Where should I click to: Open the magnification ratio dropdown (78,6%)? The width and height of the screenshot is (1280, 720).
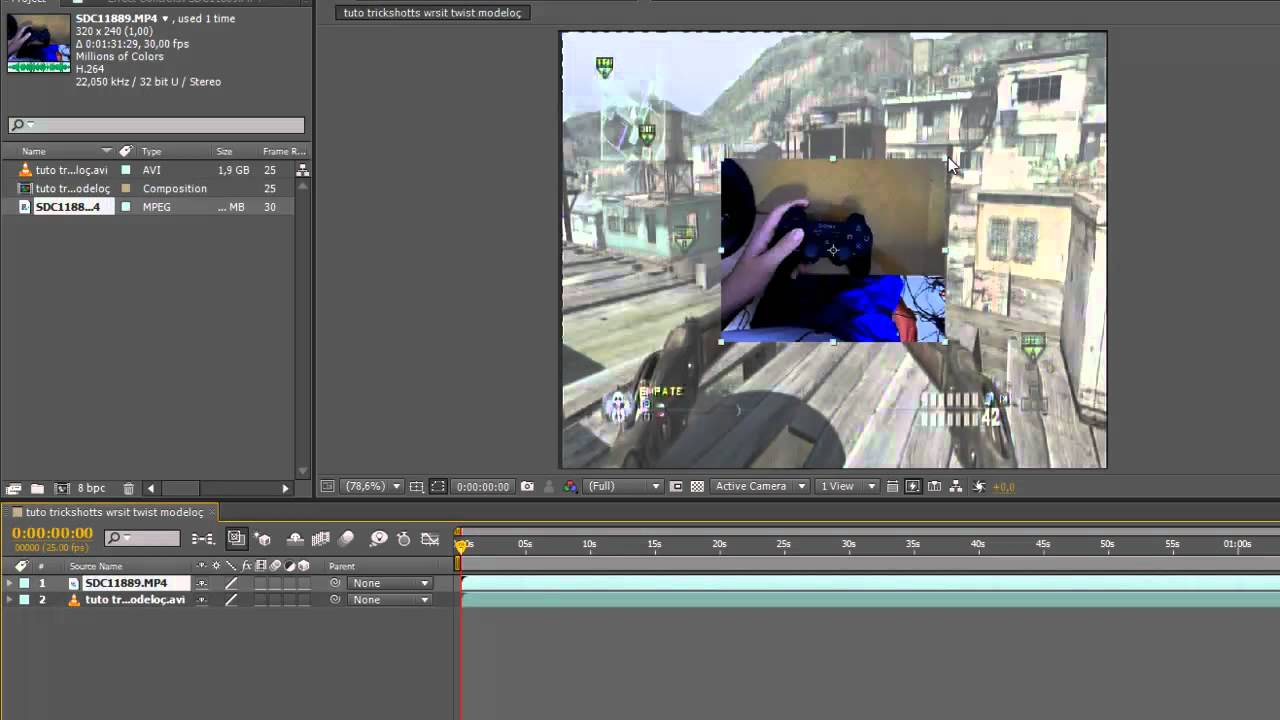coord(373,486)
